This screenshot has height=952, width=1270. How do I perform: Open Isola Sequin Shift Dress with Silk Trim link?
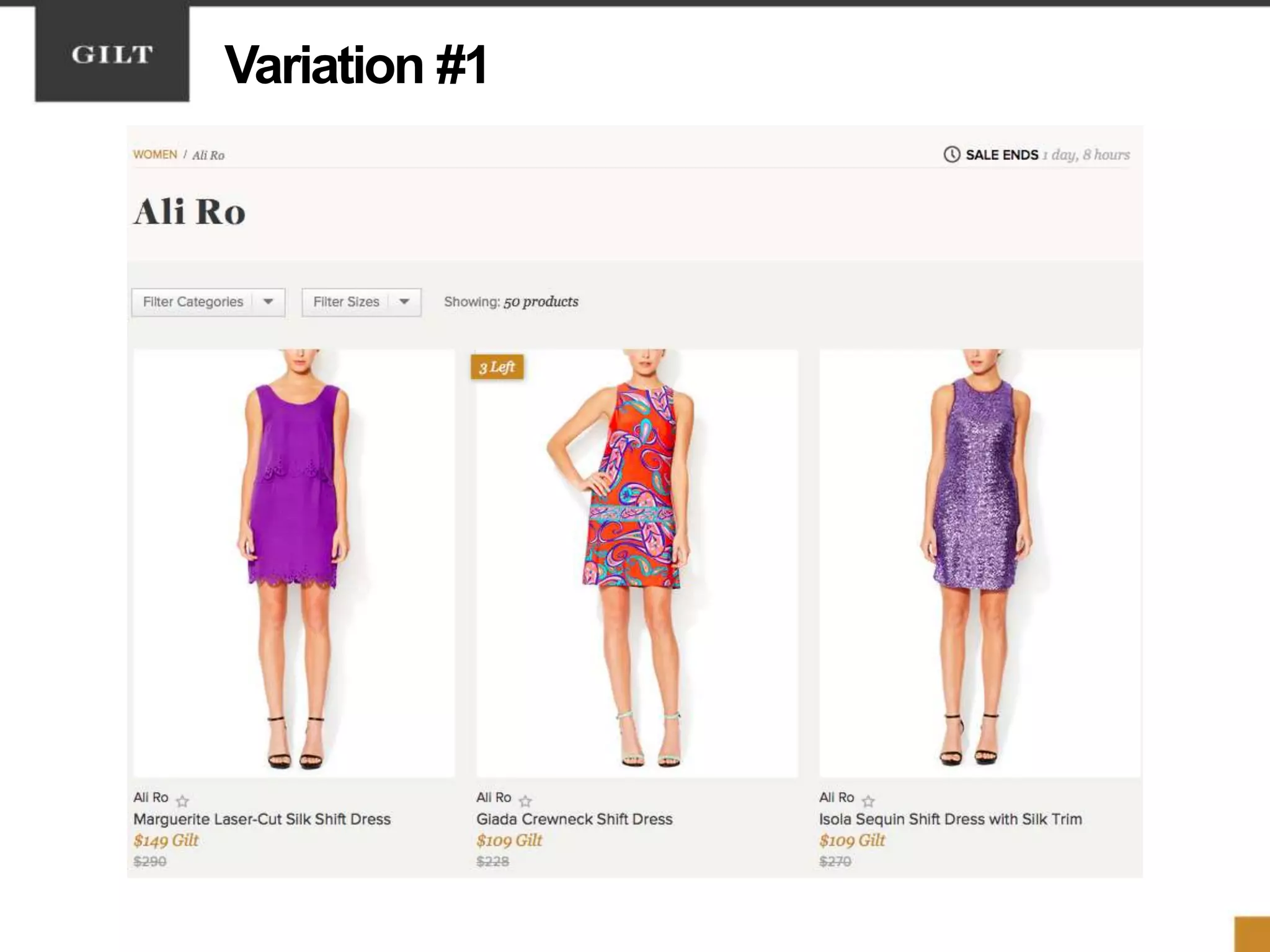pyautogui.click(x=951, y=819)
